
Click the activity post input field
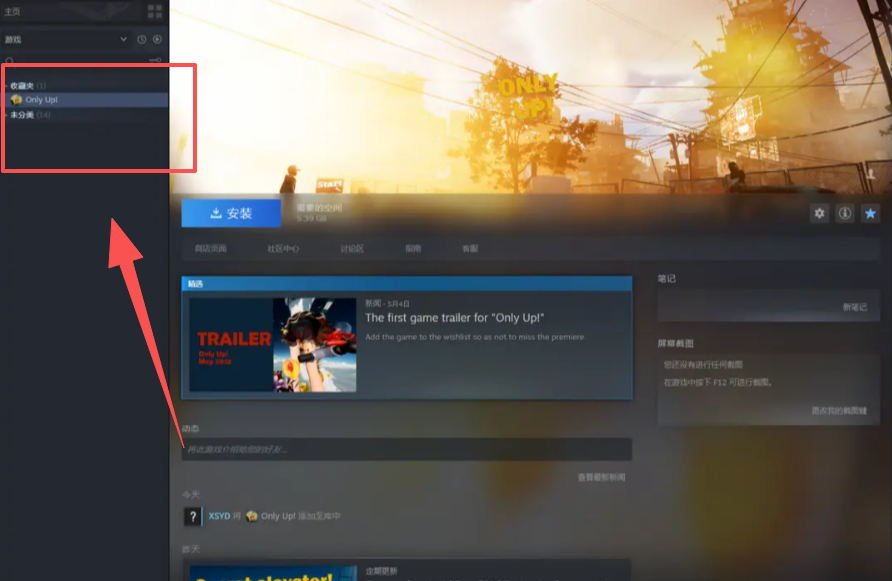click(406, 450)
